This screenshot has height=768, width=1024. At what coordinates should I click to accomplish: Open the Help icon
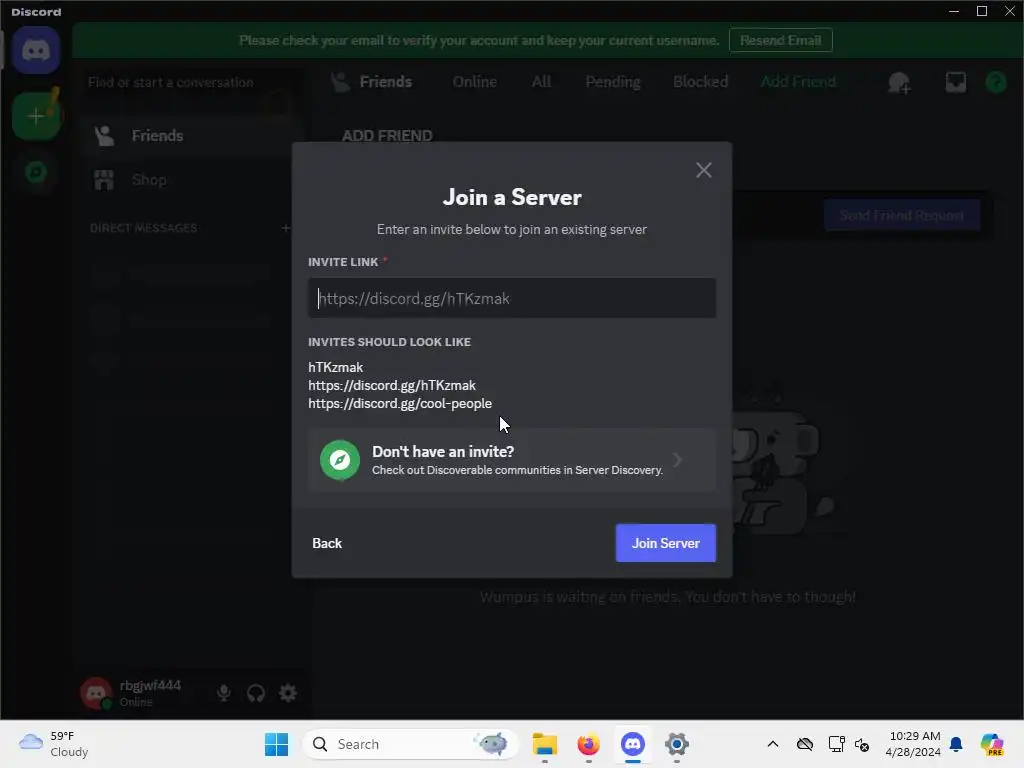tap(995, 82)
